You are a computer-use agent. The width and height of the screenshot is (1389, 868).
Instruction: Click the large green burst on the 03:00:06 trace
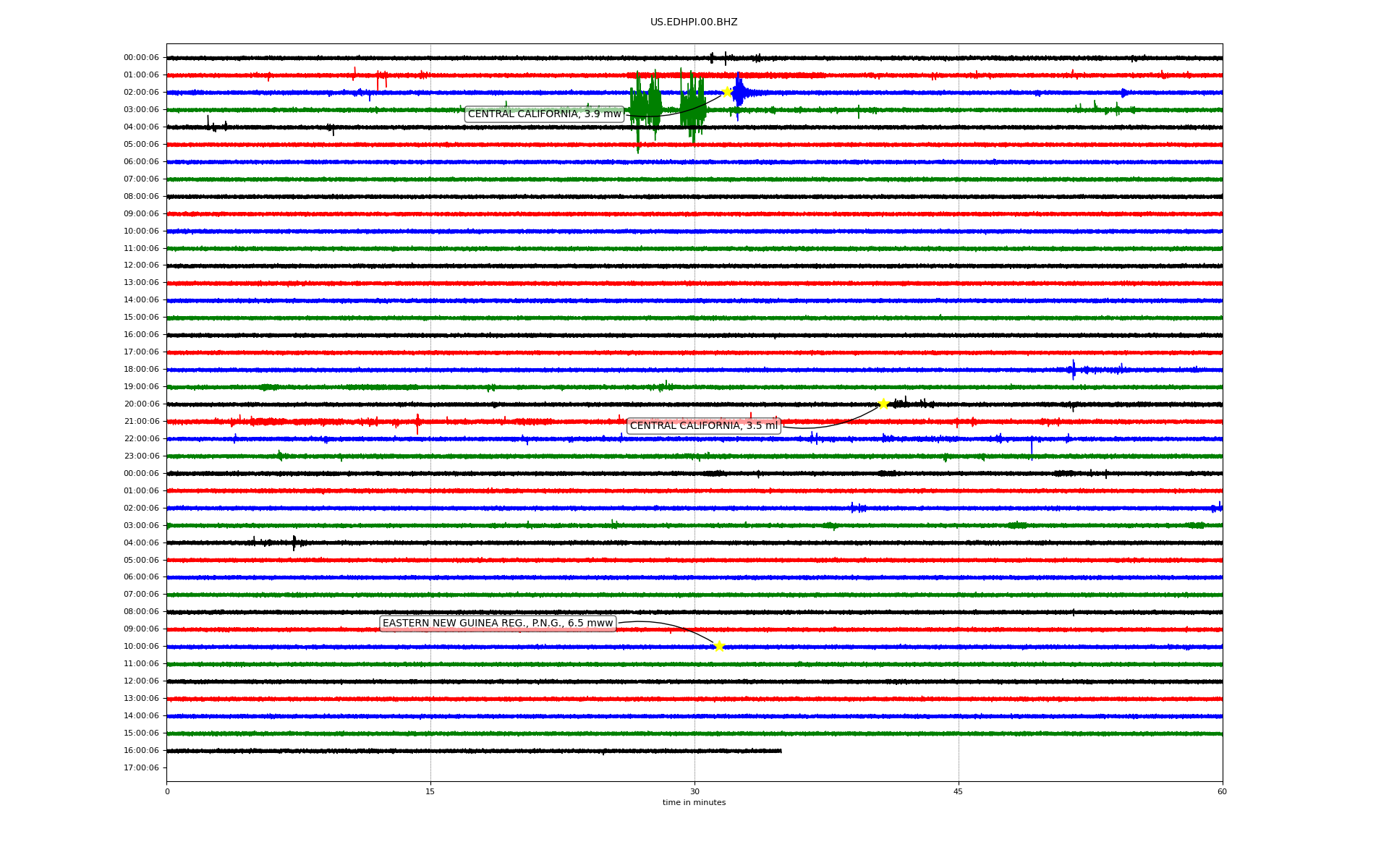click(x=646, y=109)
